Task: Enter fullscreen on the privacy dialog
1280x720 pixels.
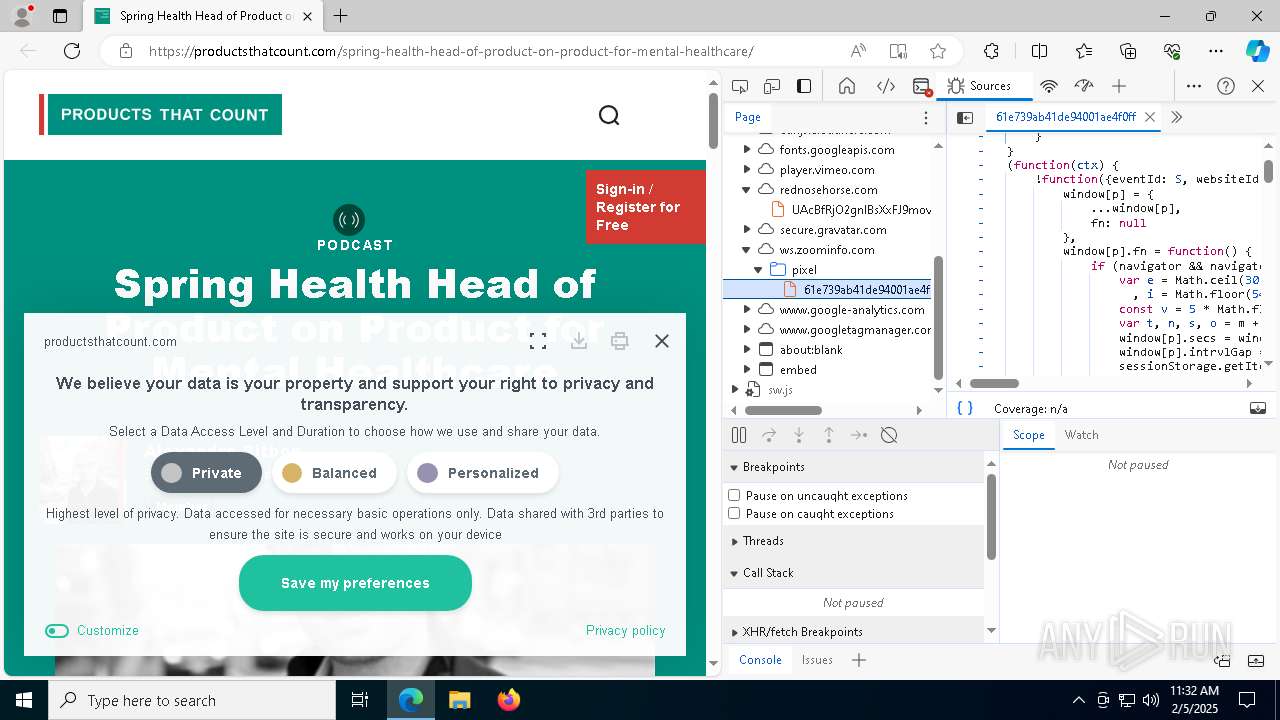Action: click(x=538, y=341)
